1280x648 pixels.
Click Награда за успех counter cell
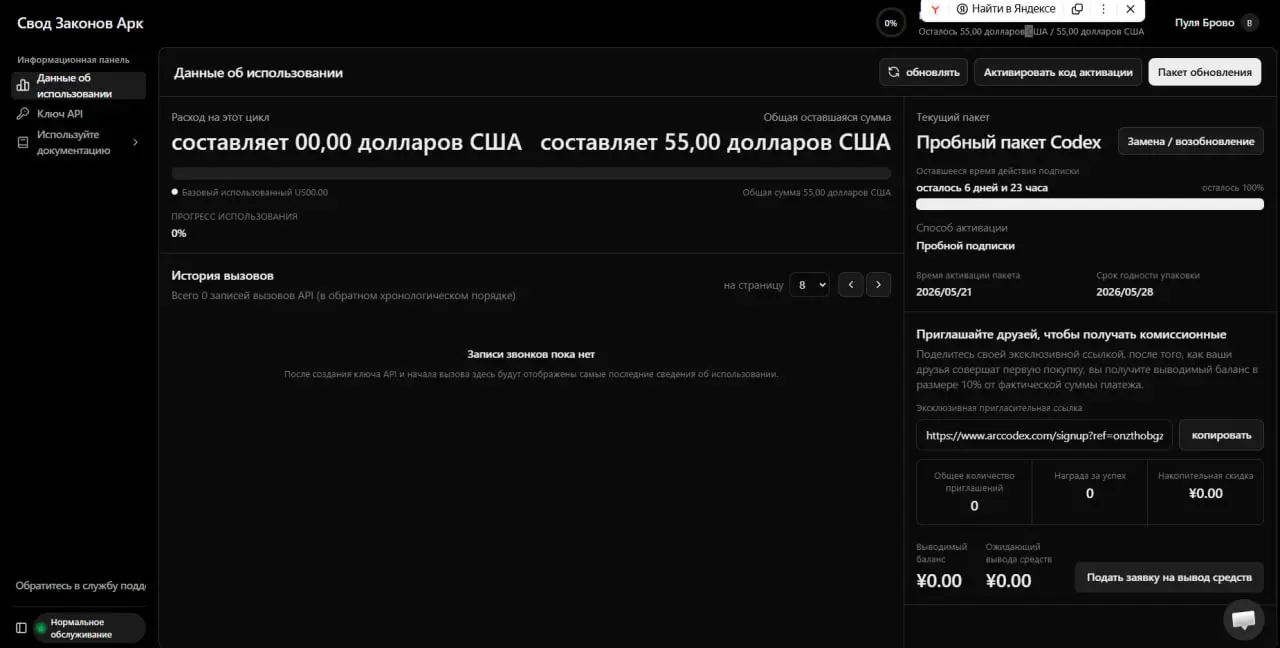pos(1090,492)
